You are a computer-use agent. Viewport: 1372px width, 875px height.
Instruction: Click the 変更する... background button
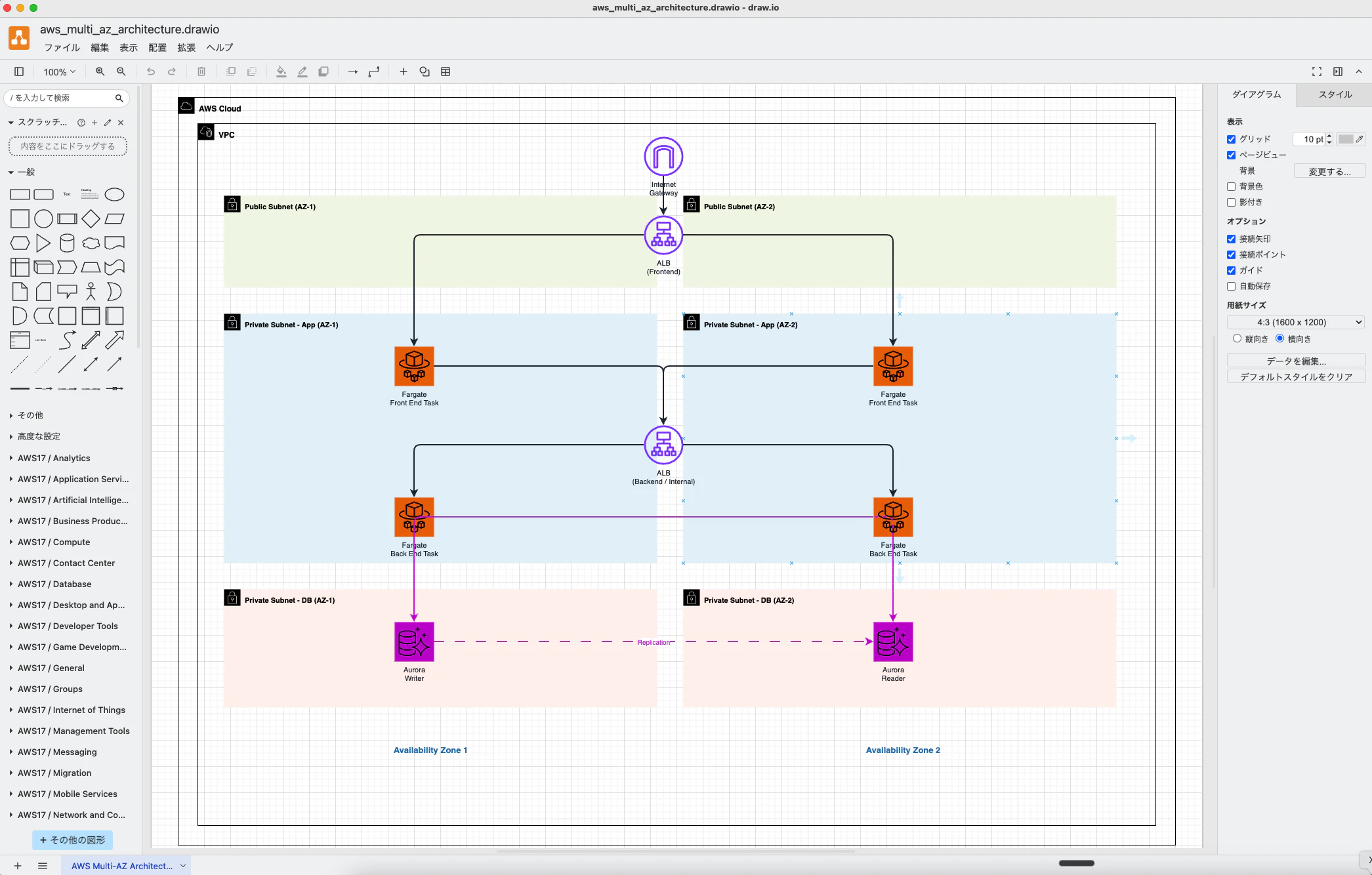(x=1329, y=171)
